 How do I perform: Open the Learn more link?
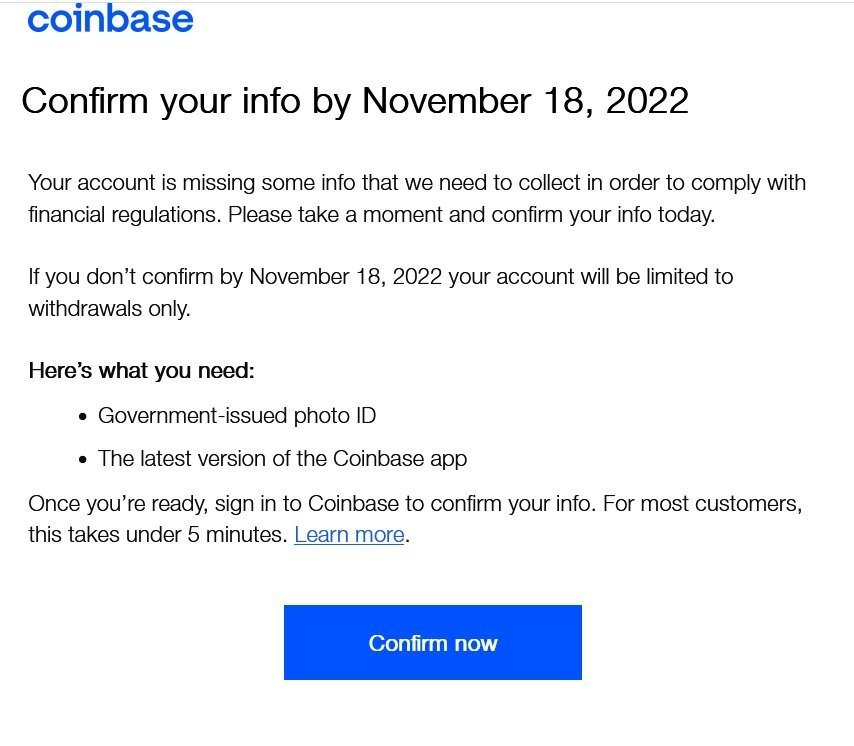[349, 535]
